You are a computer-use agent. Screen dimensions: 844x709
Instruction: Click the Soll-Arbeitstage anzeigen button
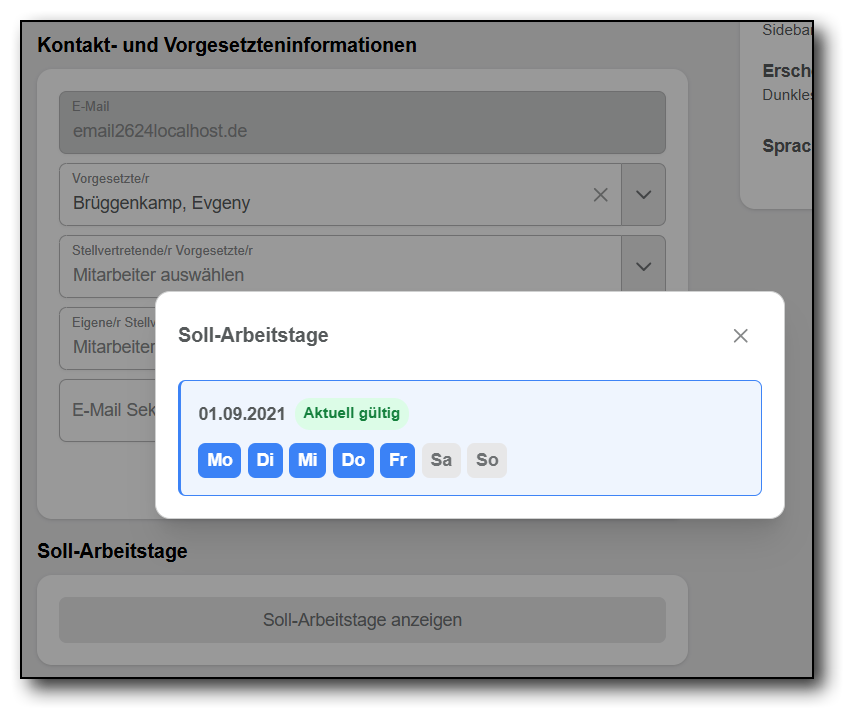[362, 620]
